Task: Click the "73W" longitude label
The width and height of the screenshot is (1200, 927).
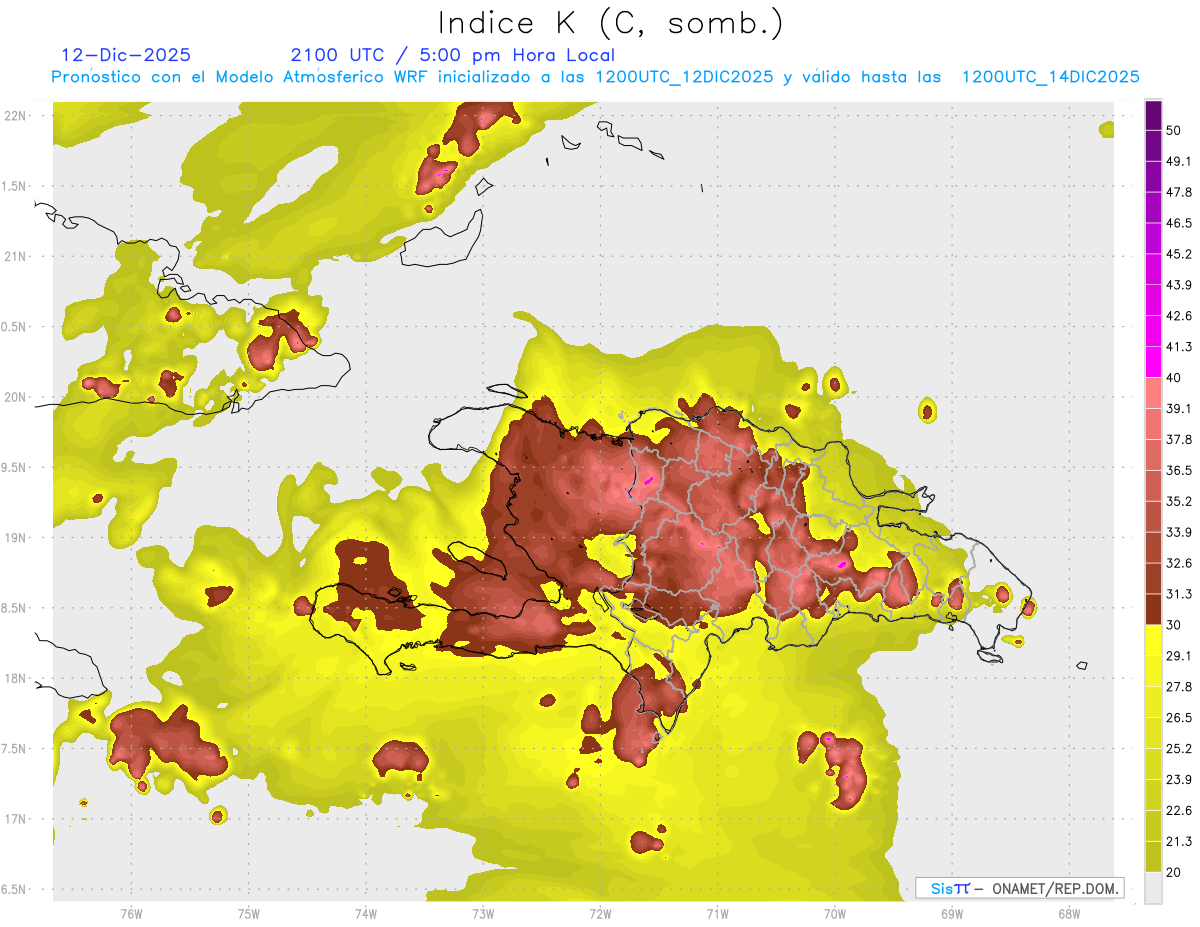Action: pos(483,914)
